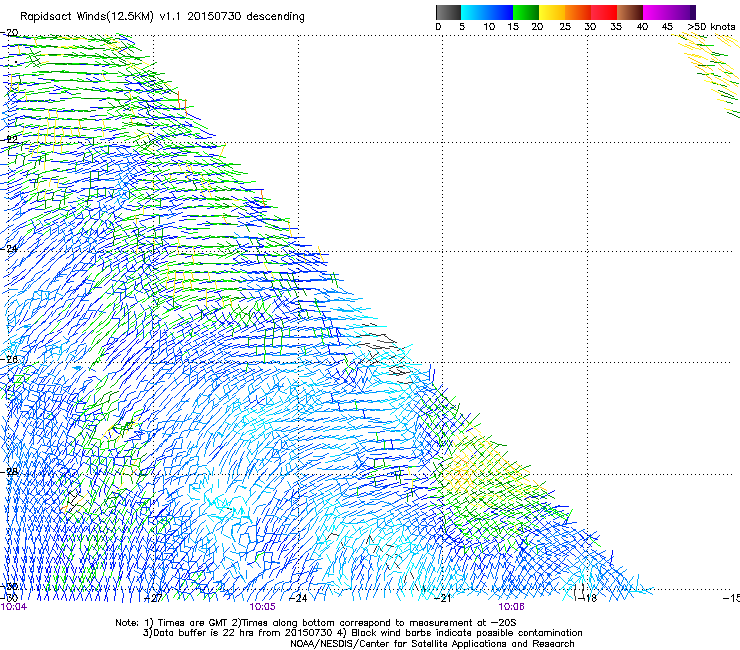Click the black contaminated wind barbs near -26 latitude

(386, 353)
